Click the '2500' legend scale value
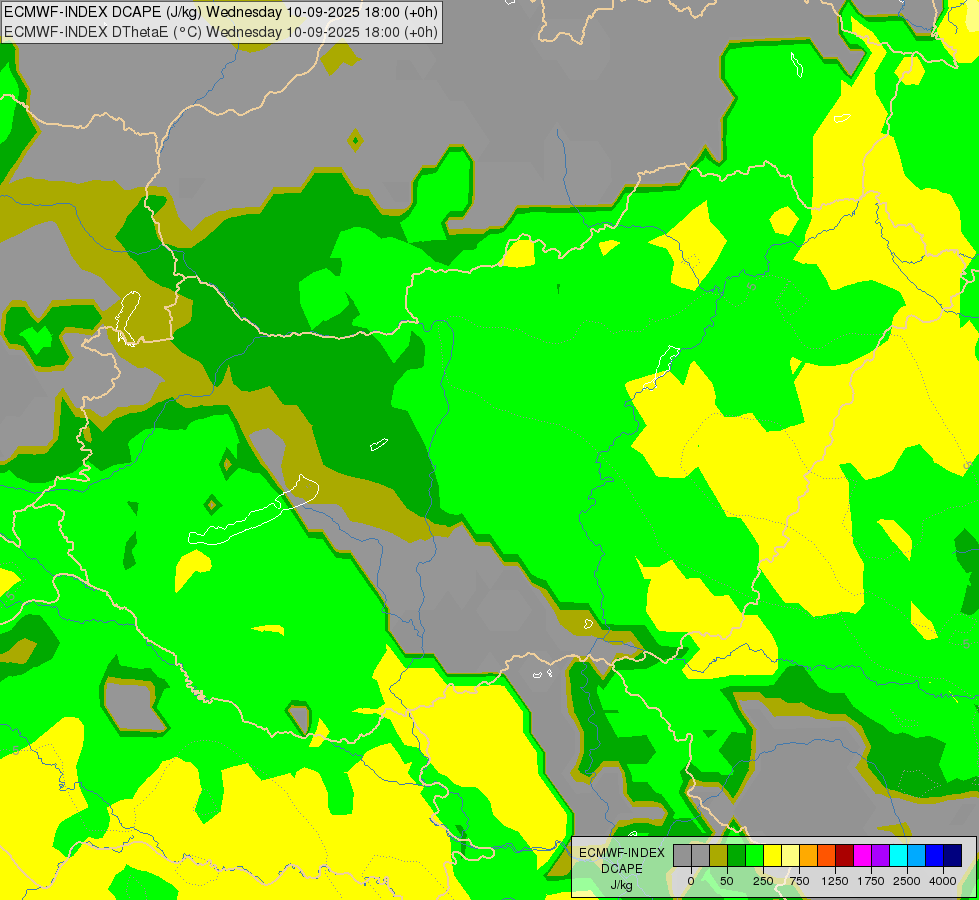The image size is (979, 900). pos(907,881)
